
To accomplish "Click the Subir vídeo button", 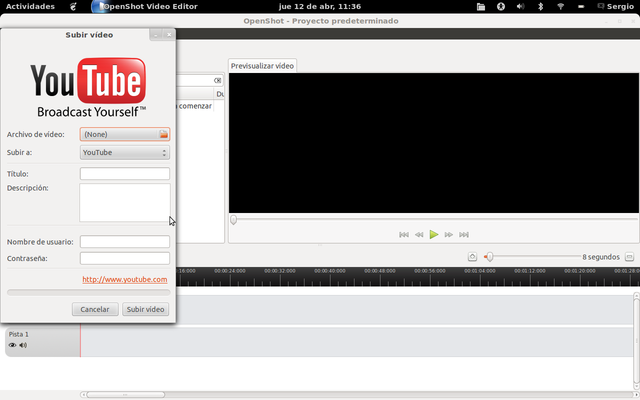I will pos(145,309).
